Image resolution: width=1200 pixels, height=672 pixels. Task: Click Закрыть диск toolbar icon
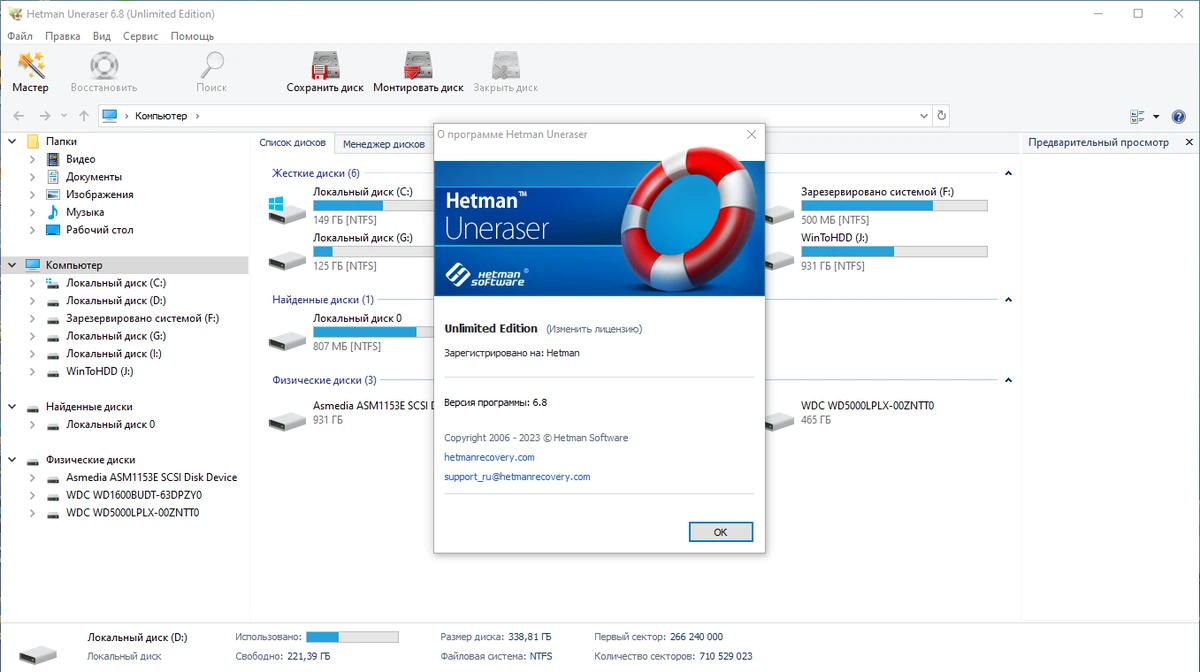point(505,73)
